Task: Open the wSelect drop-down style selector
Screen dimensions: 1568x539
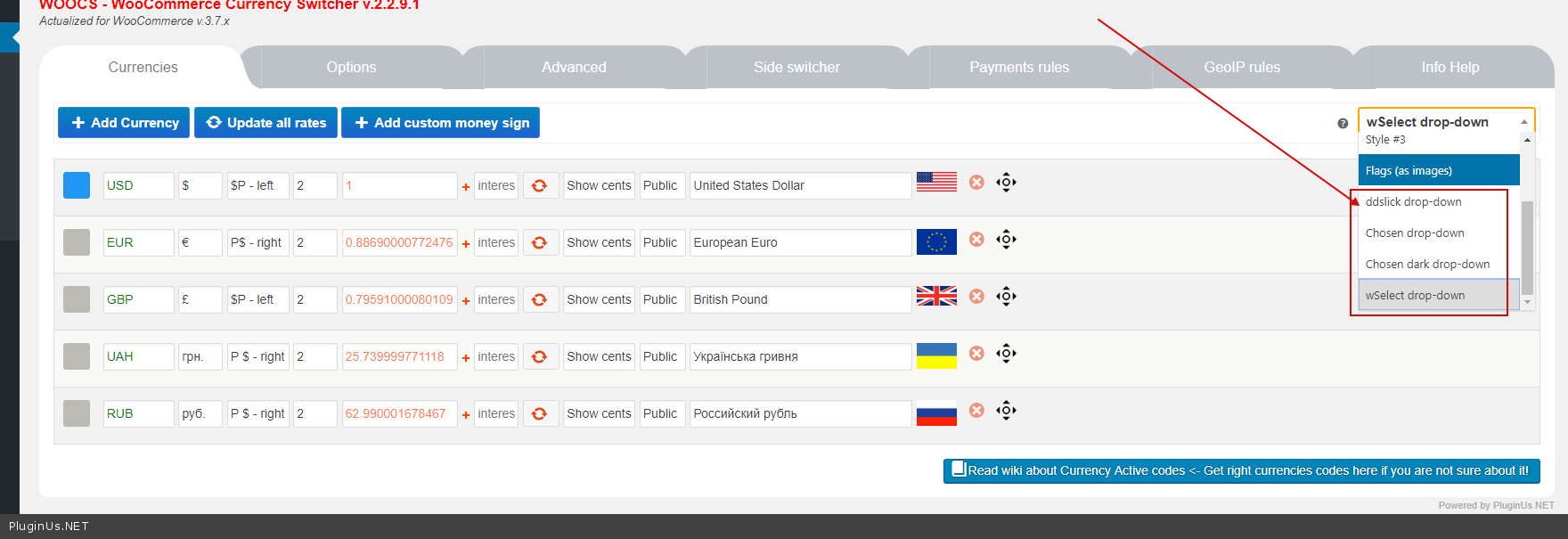Action: click(x=1445, y=122)
